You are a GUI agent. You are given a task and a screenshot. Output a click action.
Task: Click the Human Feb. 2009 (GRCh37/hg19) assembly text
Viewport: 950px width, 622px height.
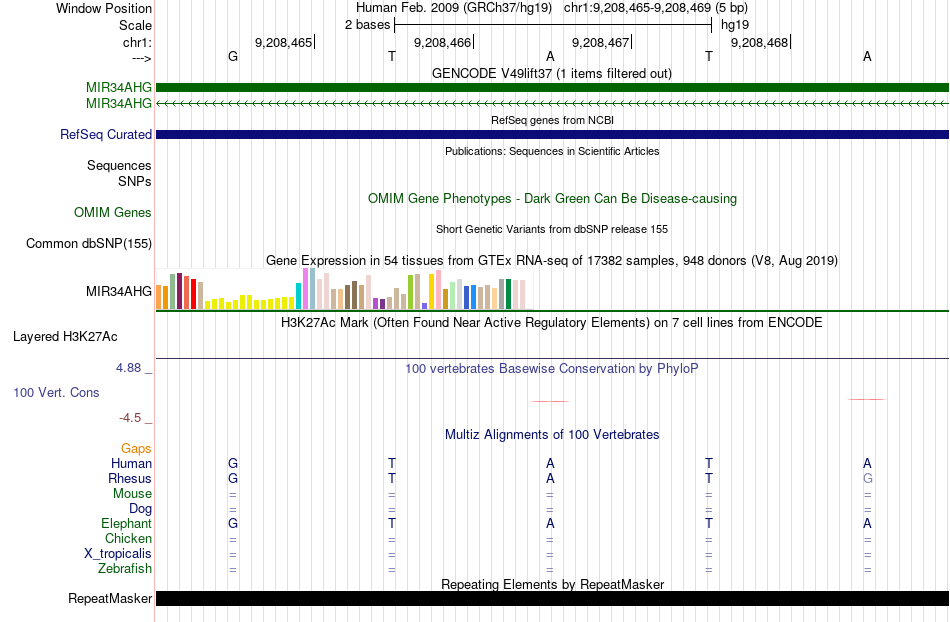[454, 8]
